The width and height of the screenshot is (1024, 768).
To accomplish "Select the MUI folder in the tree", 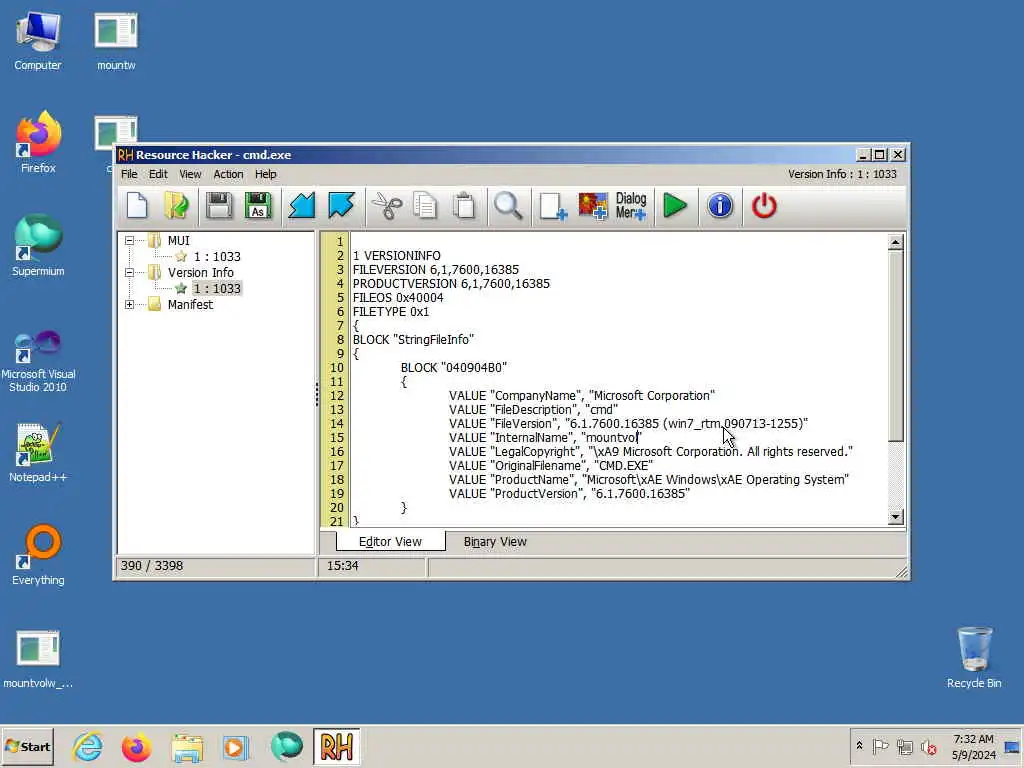I will tap(178, 240).
